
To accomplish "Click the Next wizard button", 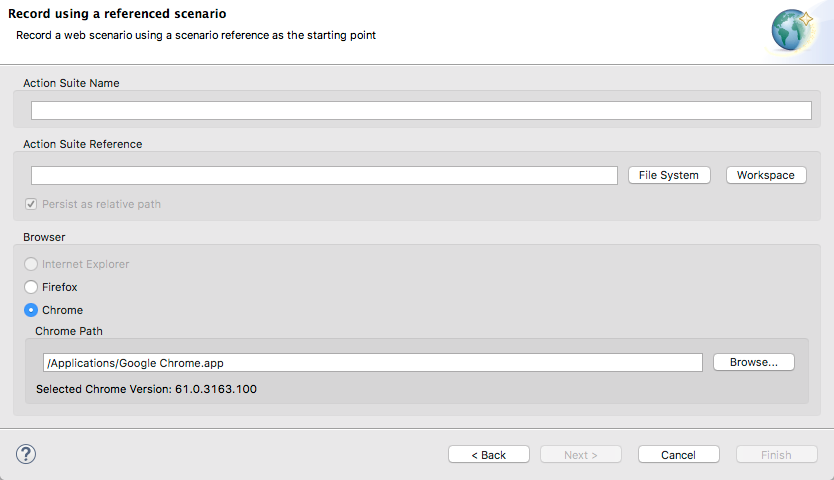I will [581, 454].
